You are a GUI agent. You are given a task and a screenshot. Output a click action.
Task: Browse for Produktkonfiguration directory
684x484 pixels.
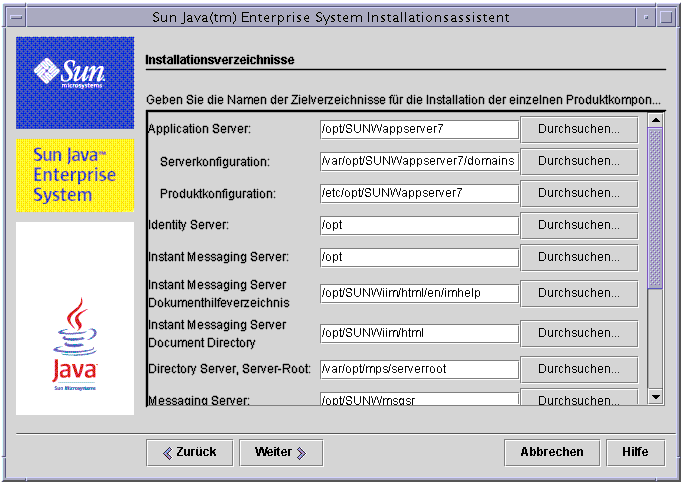coord(579,193)
